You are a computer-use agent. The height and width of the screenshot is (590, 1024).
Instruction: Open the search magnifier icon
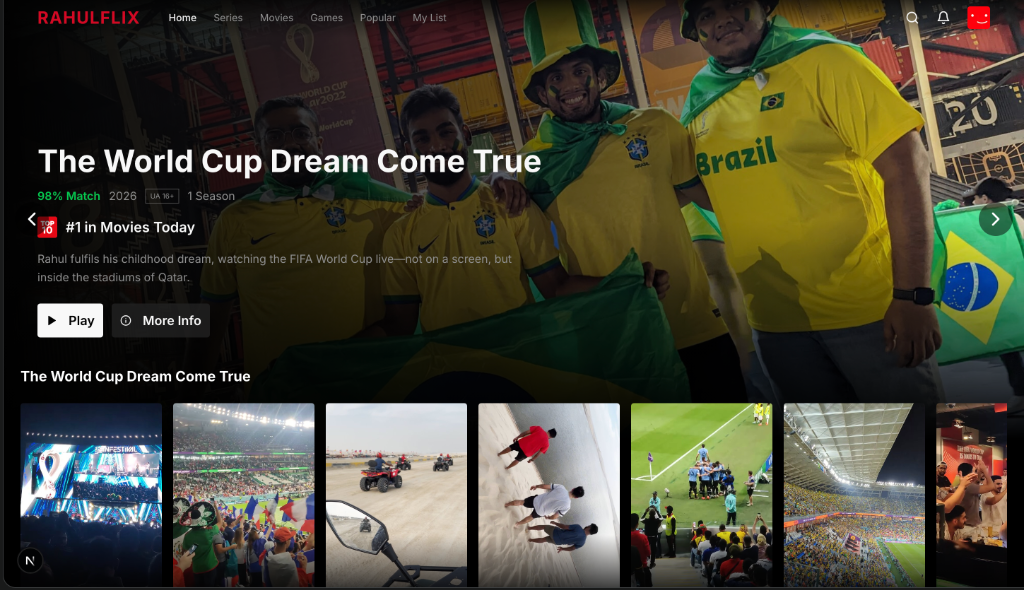tap(912, 18)
